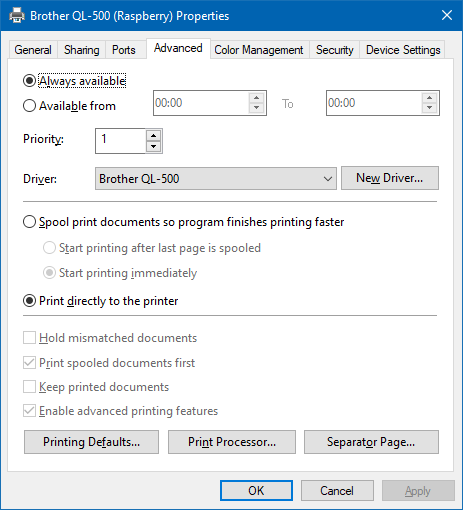463x510 pixels.
Task: Enable Spool print documents option
Action: 29,222
